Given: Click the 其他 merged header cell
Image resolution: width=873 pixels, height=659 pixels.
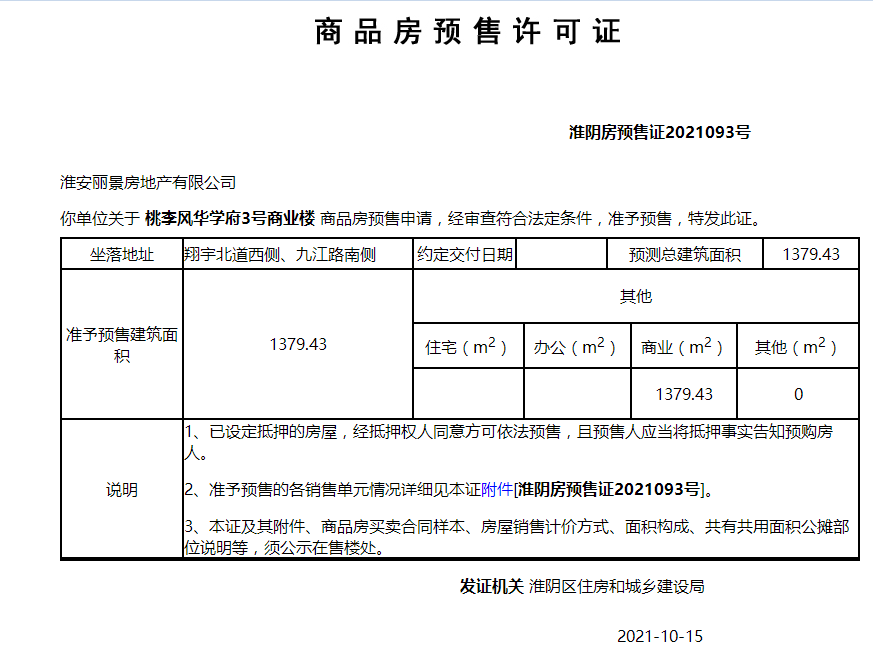Looking at the screenshot, I should coord(636,296).
